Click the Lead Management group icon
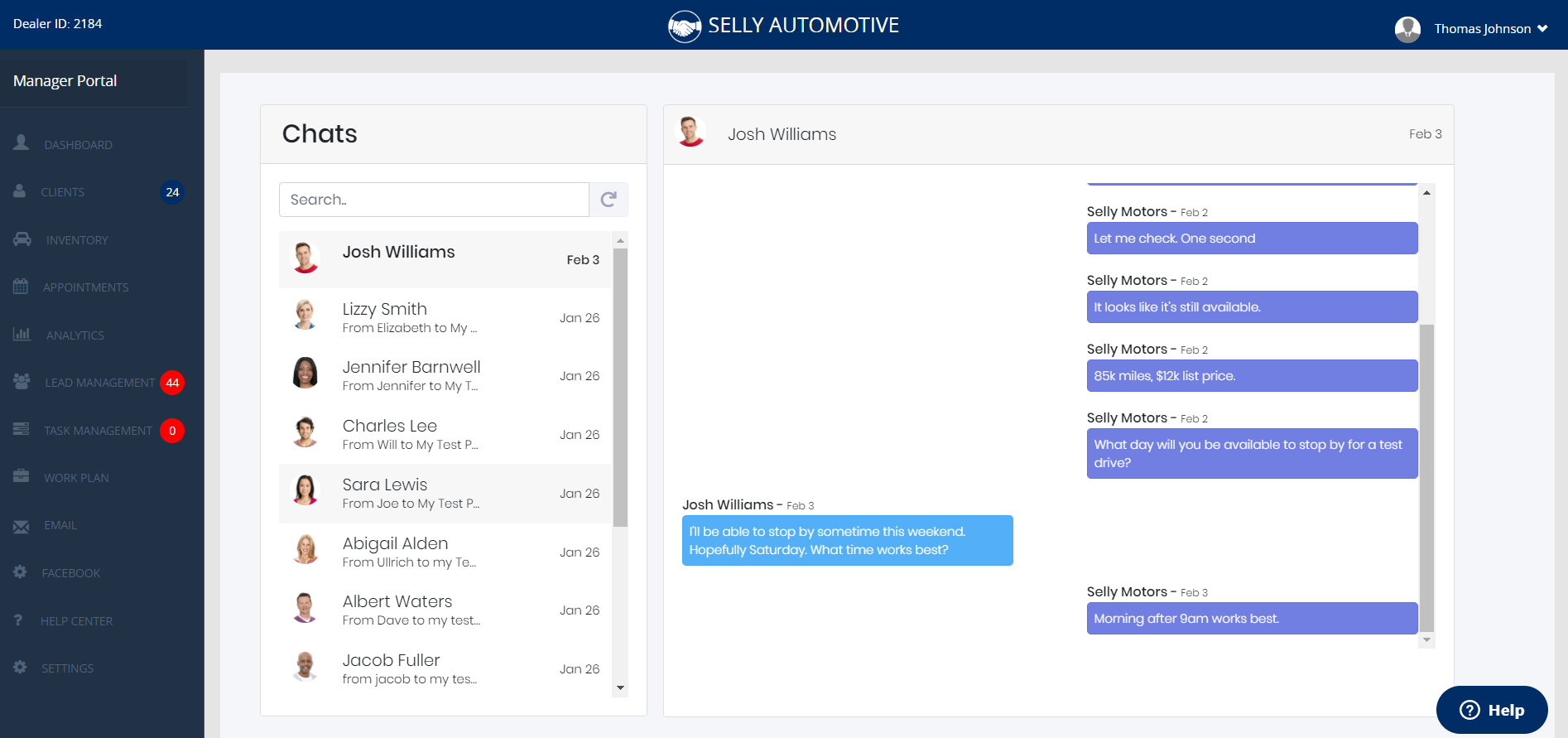The width and height of the screenshot is (1568, 738). pyautogui.click(x=22, y=382)
